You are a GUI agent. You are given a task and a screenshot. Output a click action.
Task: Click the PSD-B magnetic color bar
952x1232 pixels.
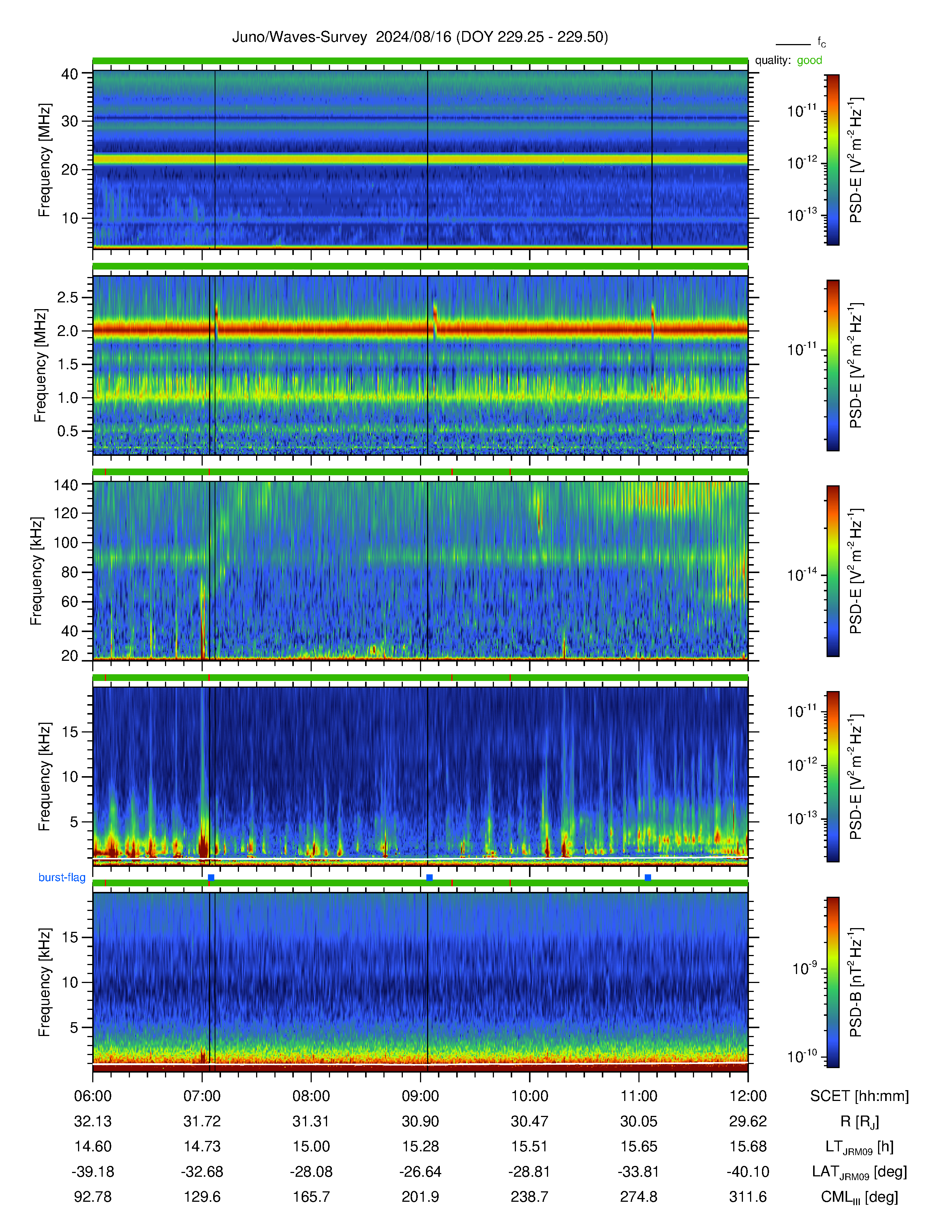(x=833, y=982)
